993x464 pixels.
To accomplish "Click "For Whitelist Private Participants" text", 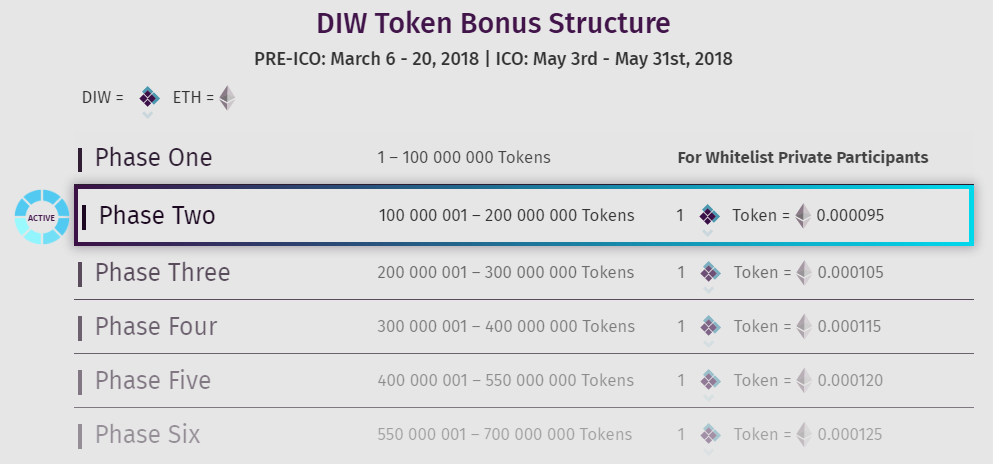I will point(803,157).
